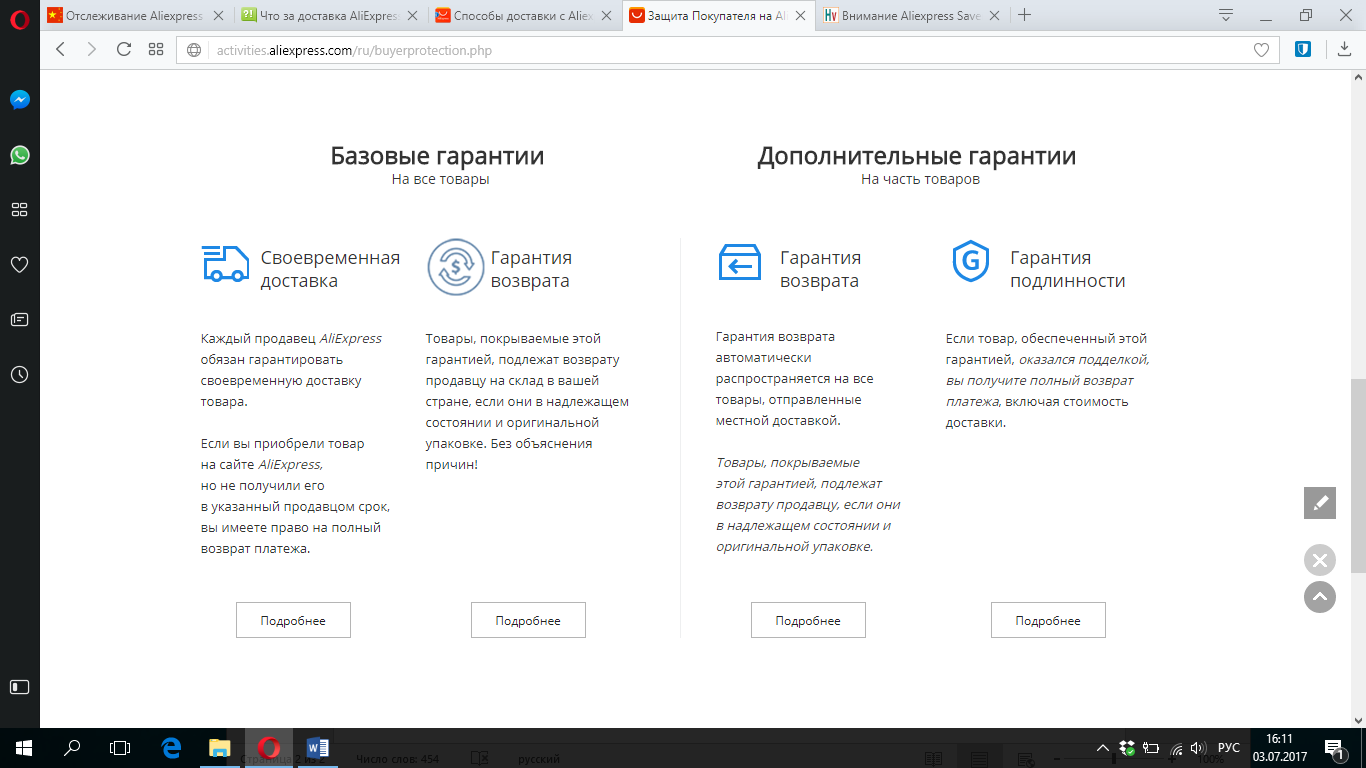Viewport: 1366px width, 768px height.
Task: Expand hidden system tray icons
Action: [x=1102, y=748]
